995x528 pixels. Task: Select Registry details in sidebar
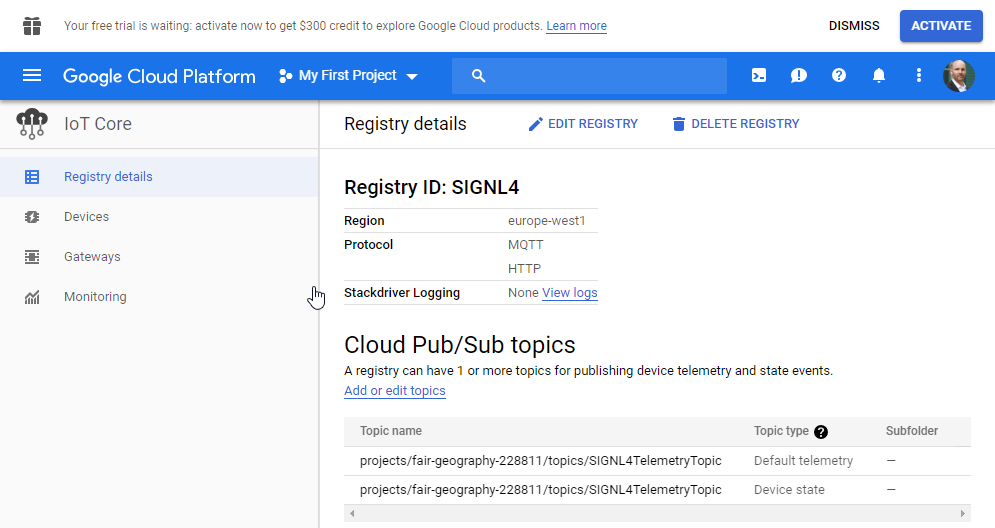159,177
